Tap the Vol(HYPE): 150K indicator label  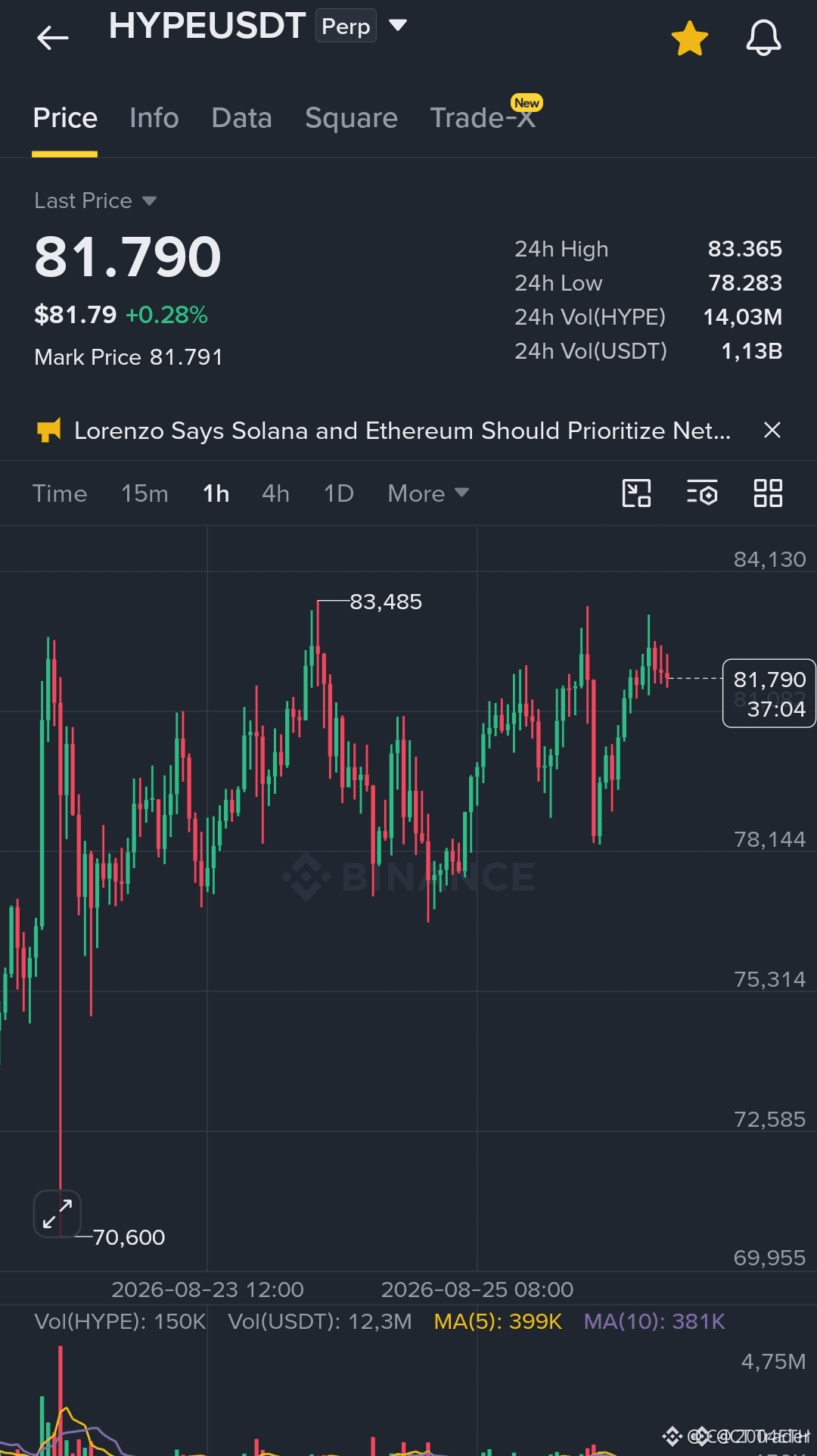click(120, 1321)
